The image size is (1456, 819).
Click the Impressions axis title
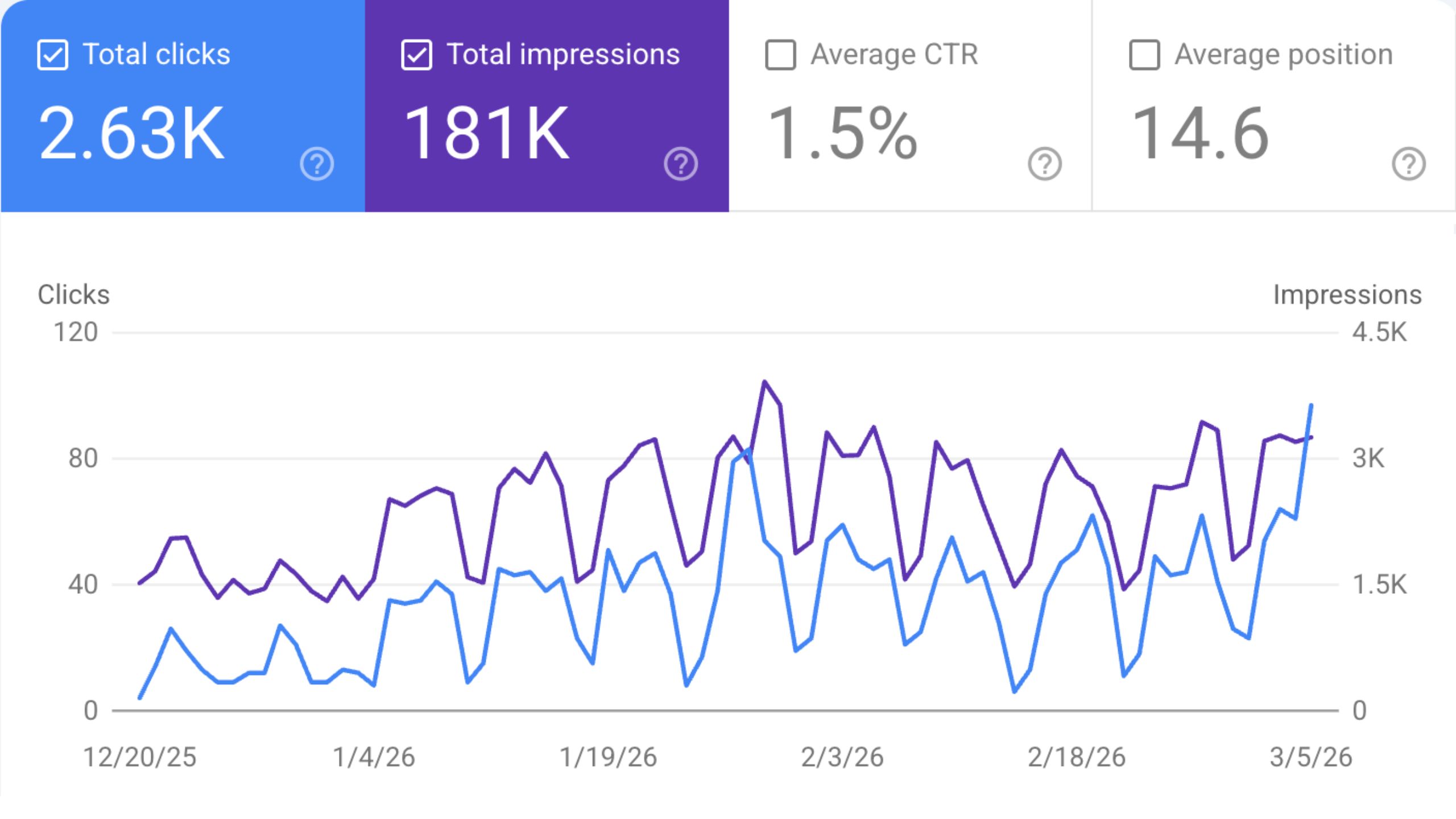(x=1347, y=295)
